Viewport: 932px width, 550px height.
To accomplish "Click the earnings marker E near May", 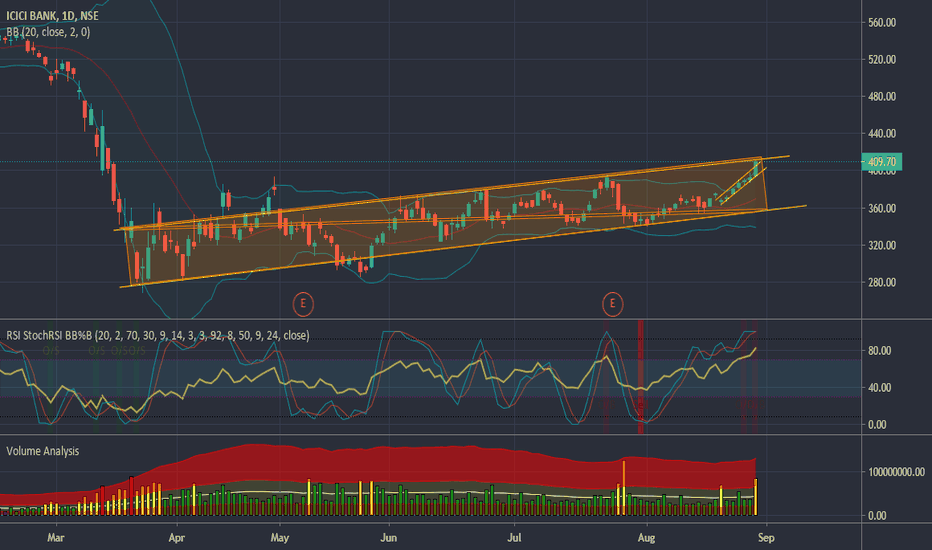I will click(303, 304).
